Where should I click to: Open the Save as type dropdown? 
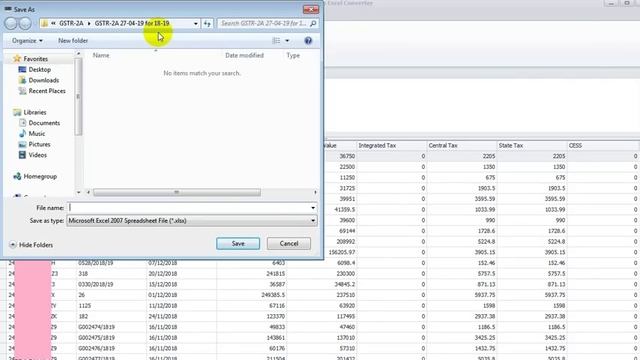point(191,220)
